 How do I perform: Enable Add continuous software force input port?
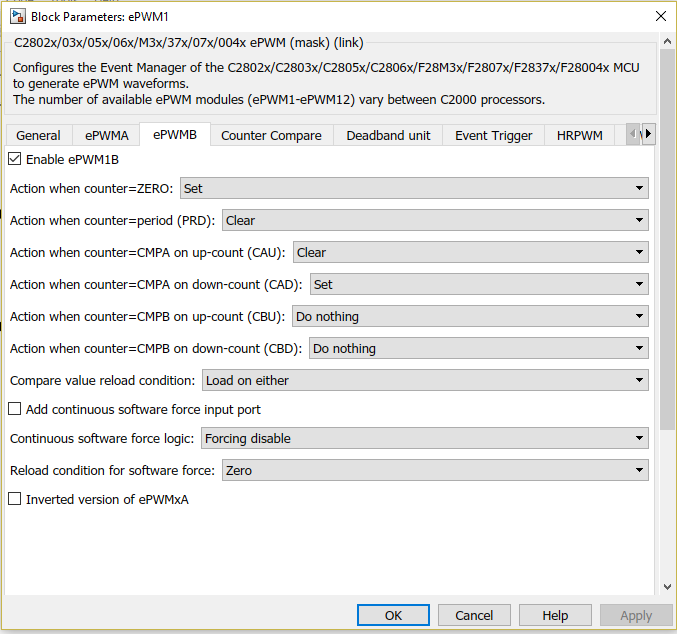tap(15, 409)
